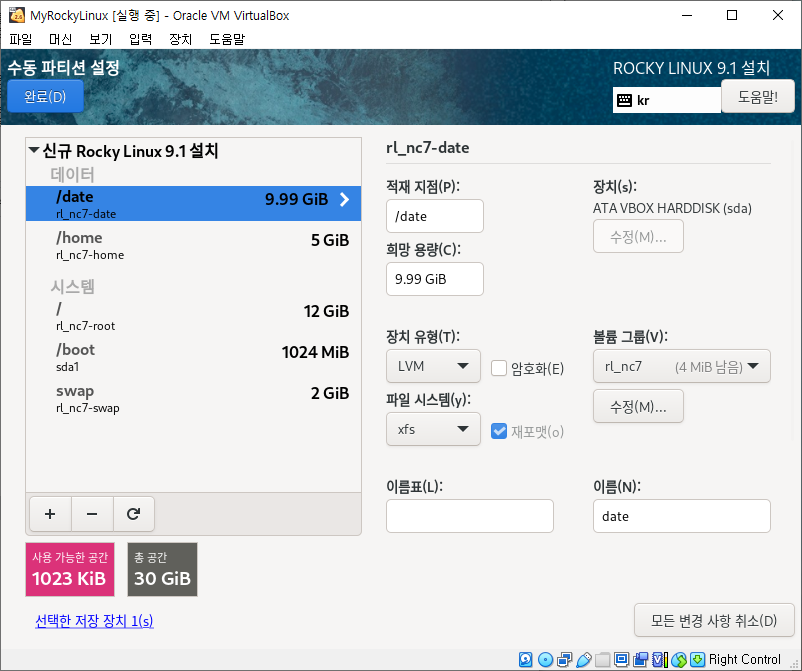Focus the 이름표(L) label field
Screen dimensions: 802x671
(470, 516)
